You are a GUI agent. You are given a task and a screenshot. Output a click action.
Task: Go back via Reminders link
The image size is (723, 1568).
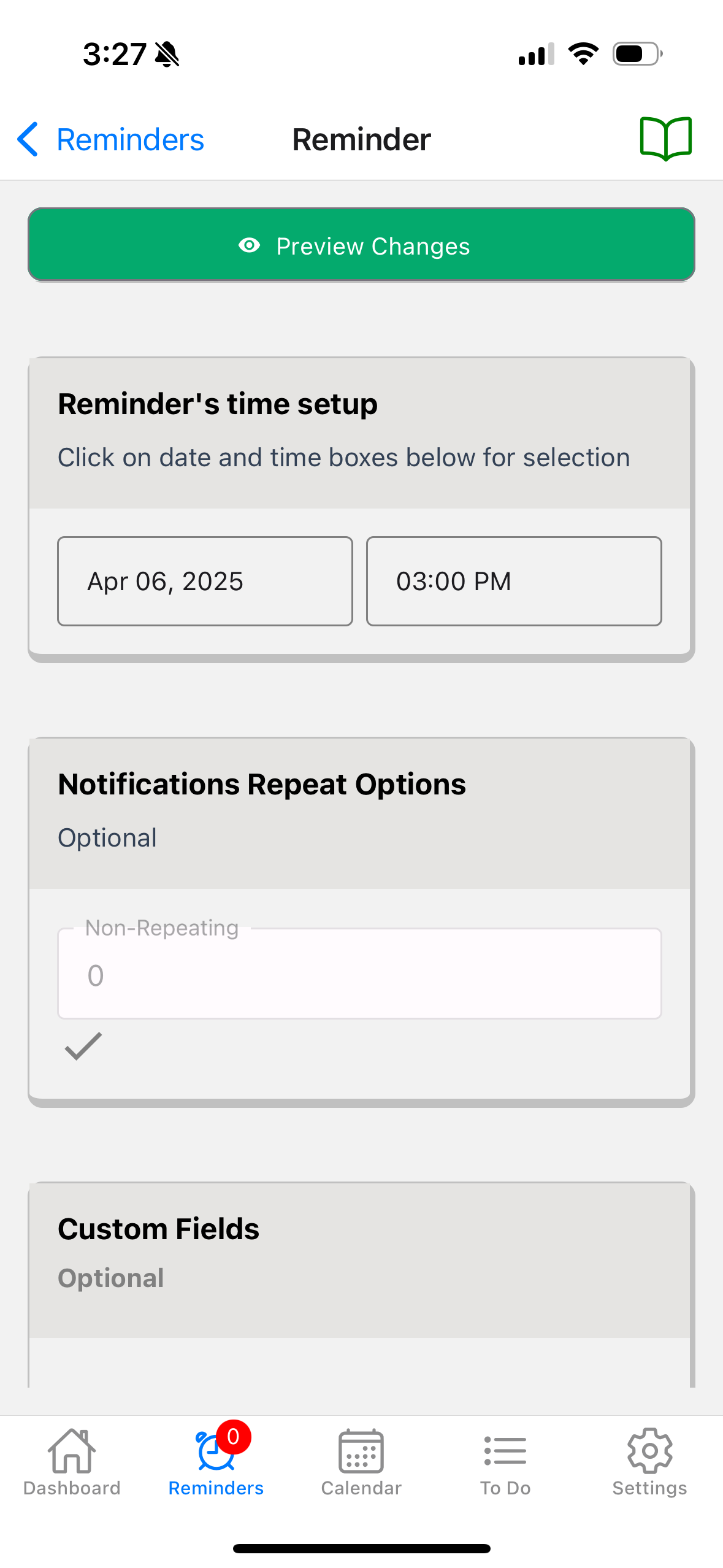coord(130,140)
